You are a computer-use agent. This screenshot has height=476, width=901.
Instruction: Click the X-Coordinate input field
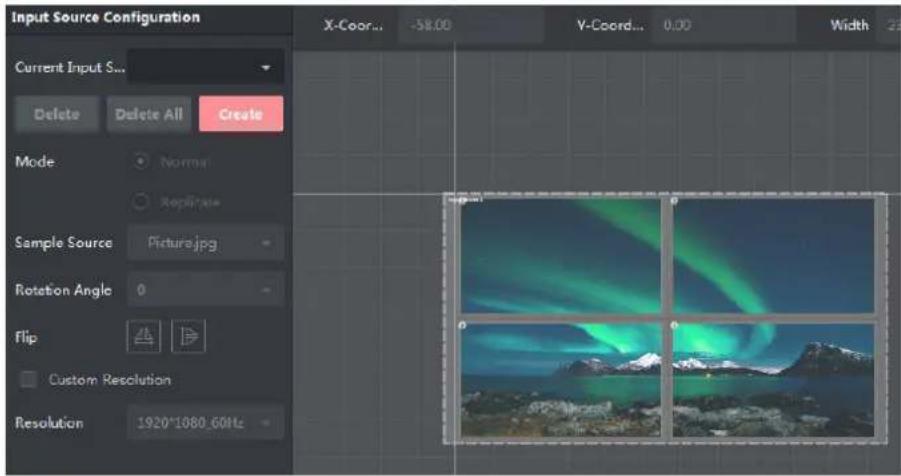tap(471, 25)
